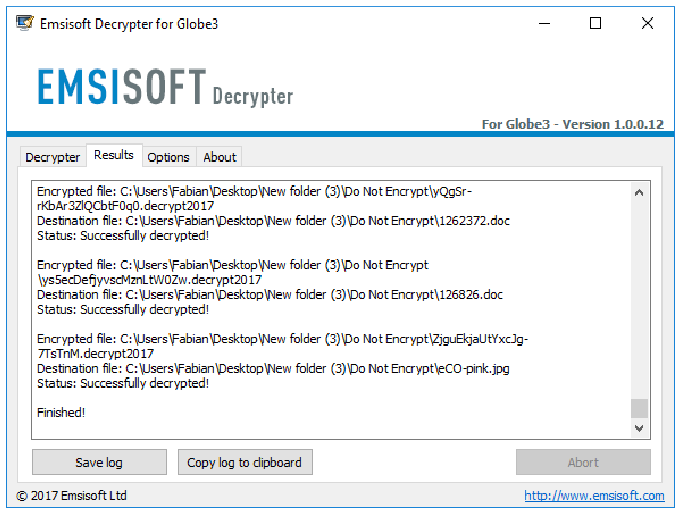Screen dimensions: 682x514
Task: Click the eCO-pink.jpg destination line in log
Action: 273,369
